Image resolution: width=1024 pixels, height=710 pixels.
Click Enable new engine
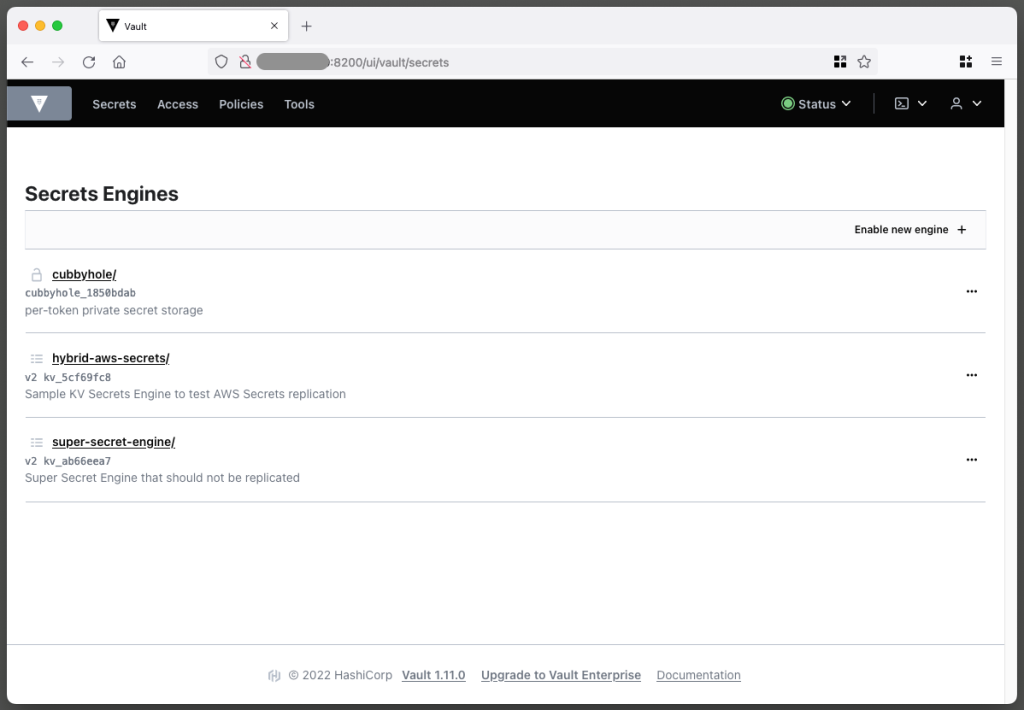tap(908, 229)
